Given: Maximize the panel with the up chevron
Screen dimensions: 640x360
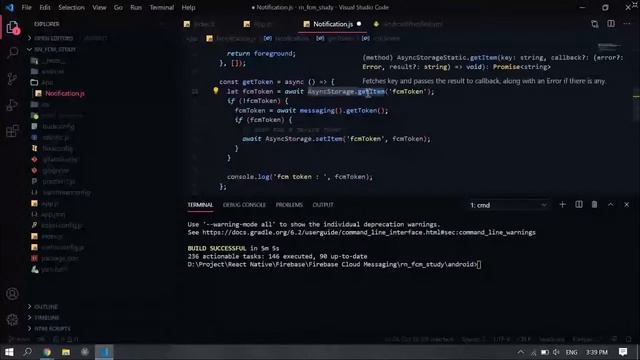Looking at the screenshot, I should (611, 204).
